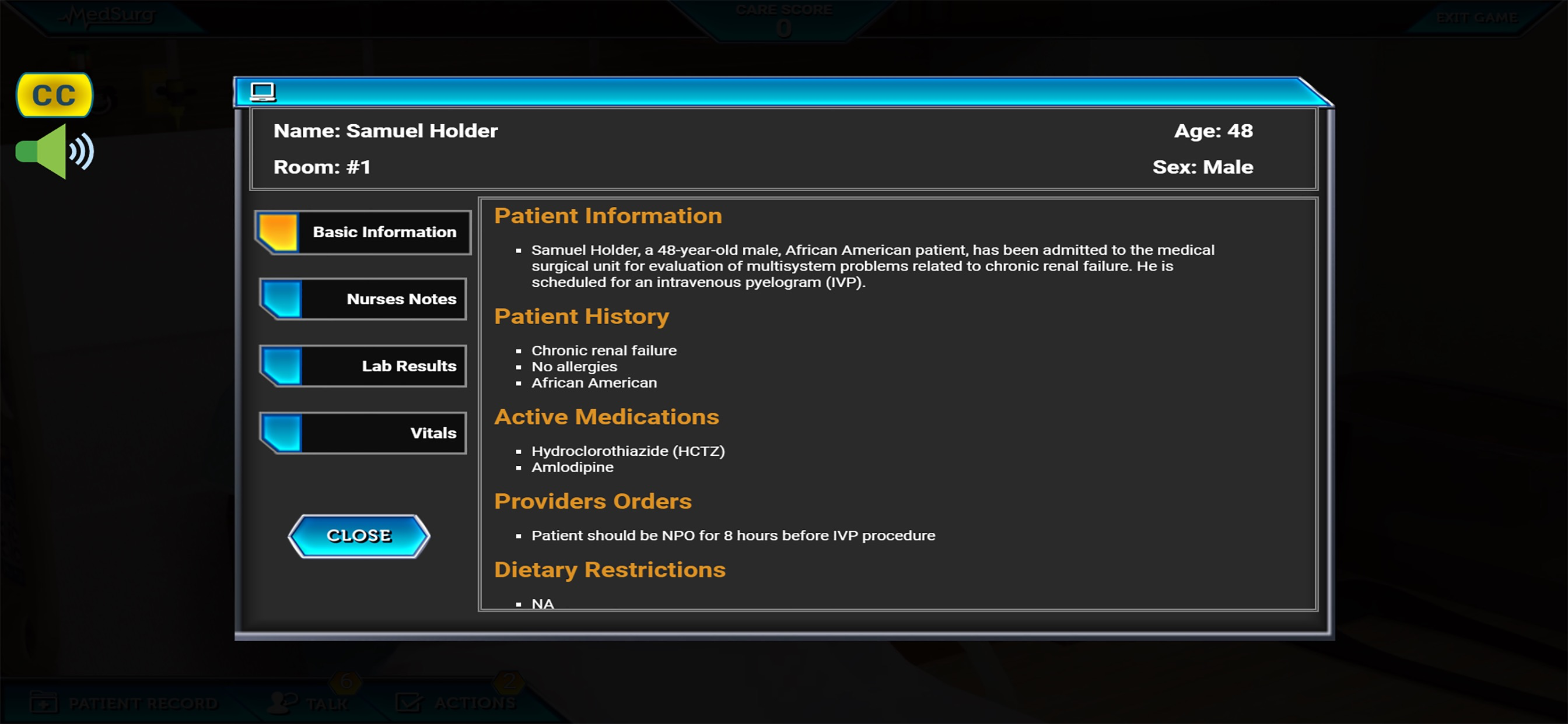Click the Providers Orders heading

(593, 501)
